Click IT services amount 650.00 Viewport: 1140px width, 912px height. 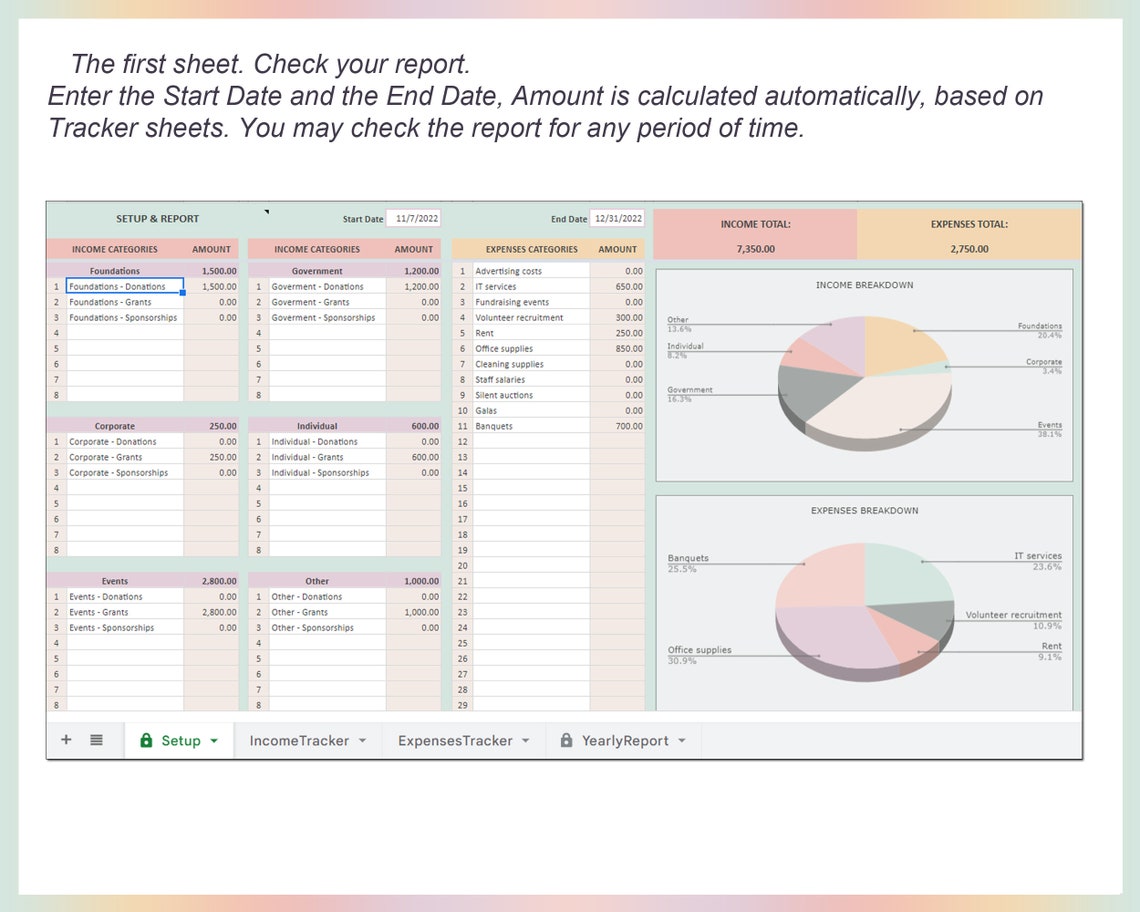[617, 286]
